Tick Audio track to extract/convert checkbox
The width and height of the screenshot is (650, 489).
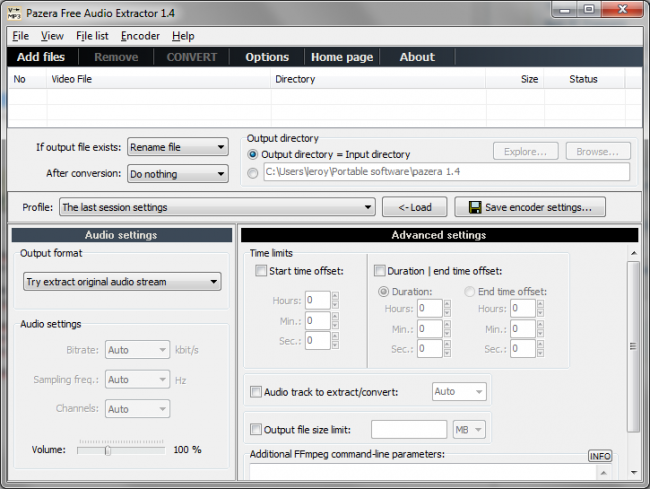256,392
